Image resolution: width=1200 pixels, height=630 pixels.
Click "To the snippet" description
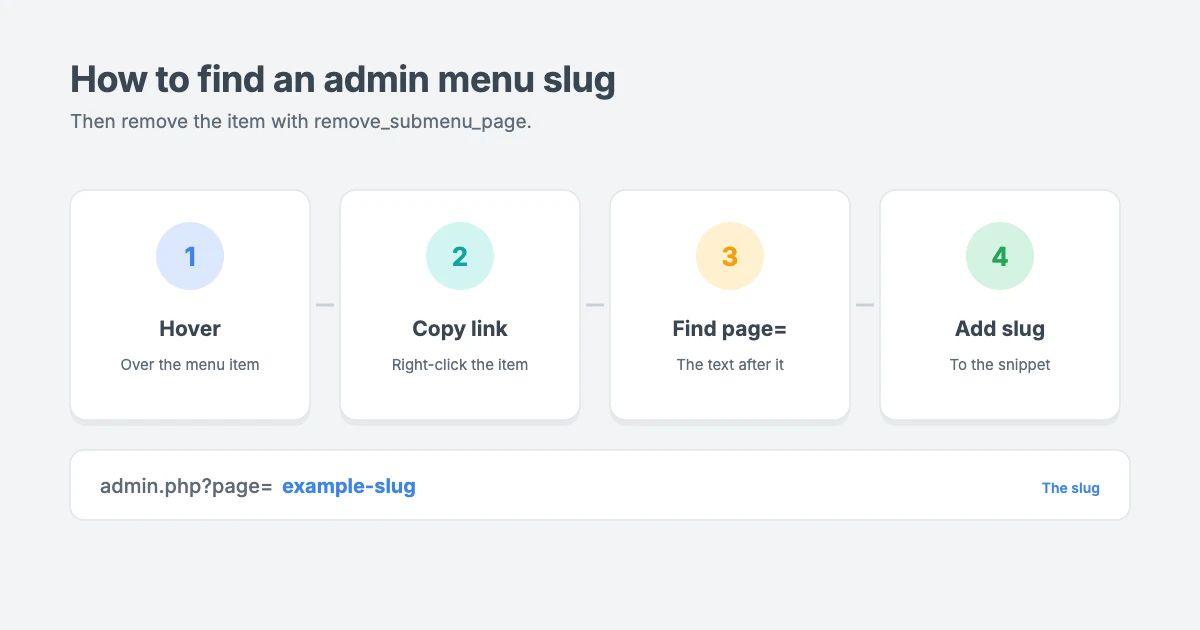coord(1000,365)
